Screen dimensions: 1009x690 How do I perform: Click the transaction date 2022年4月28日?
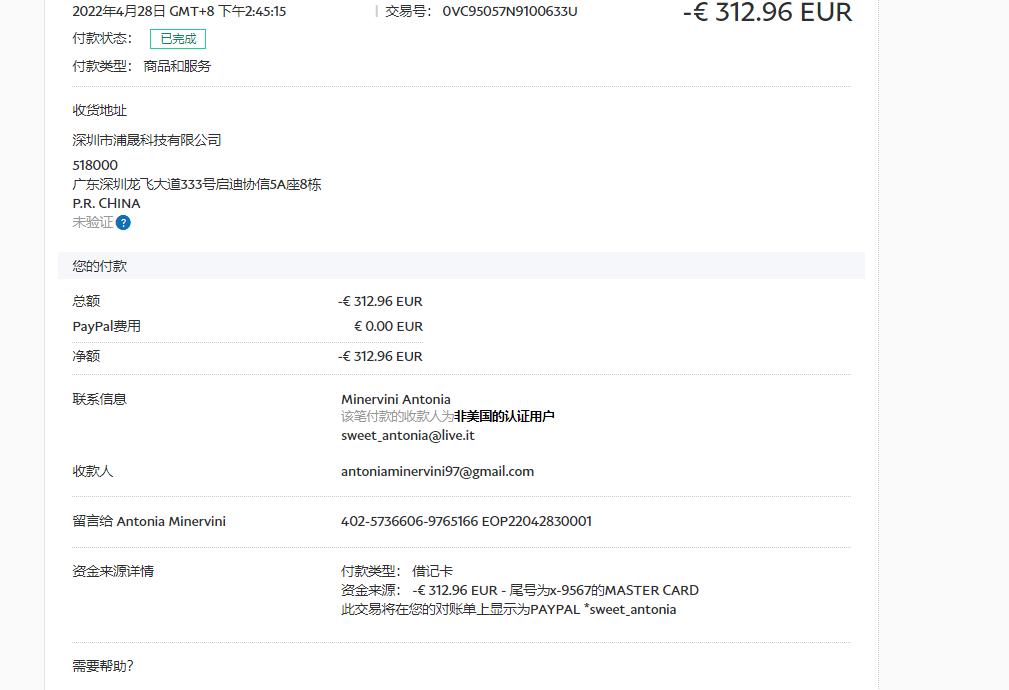pos(120,12)
